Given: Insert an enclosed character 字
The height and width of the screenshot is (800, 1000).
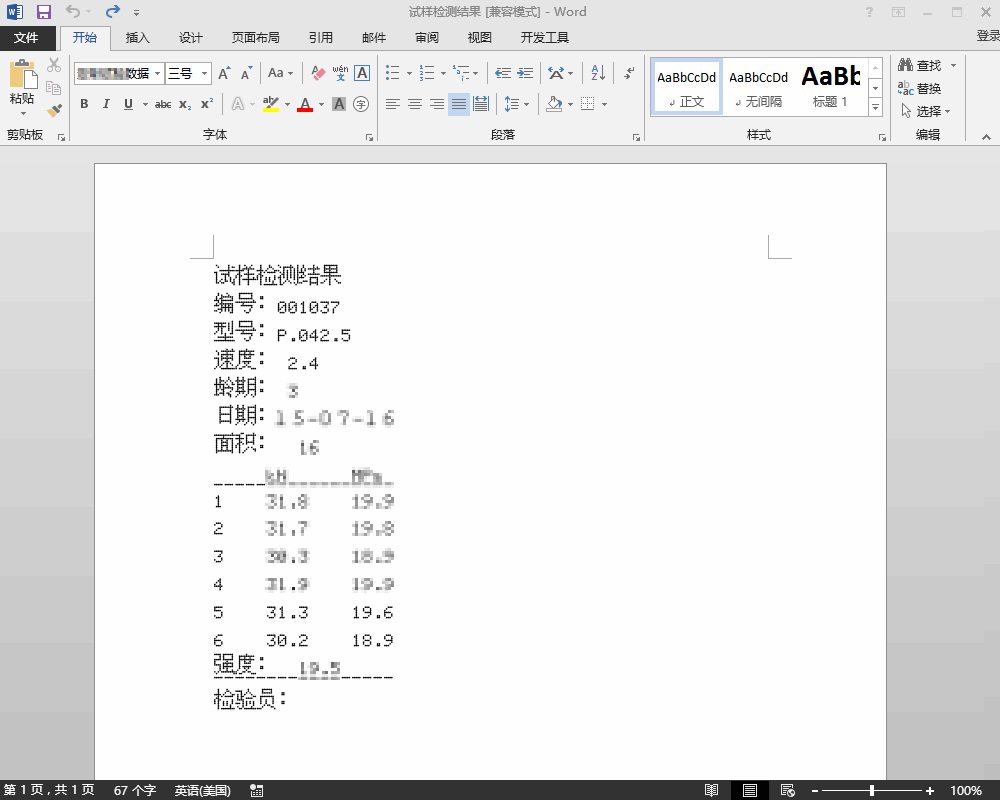Looking at the screenshot, I should 361,104.
